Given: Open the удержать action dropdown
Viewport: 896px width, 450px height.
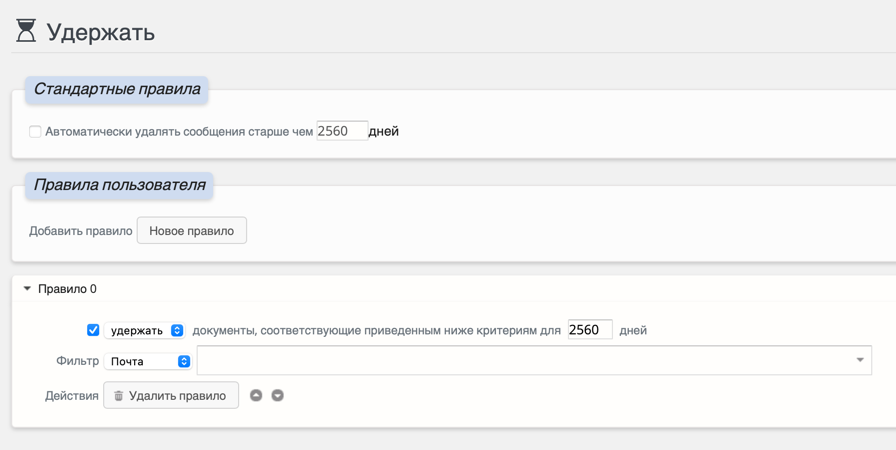Looking at the screenshot, I should (x=146, y=330).
